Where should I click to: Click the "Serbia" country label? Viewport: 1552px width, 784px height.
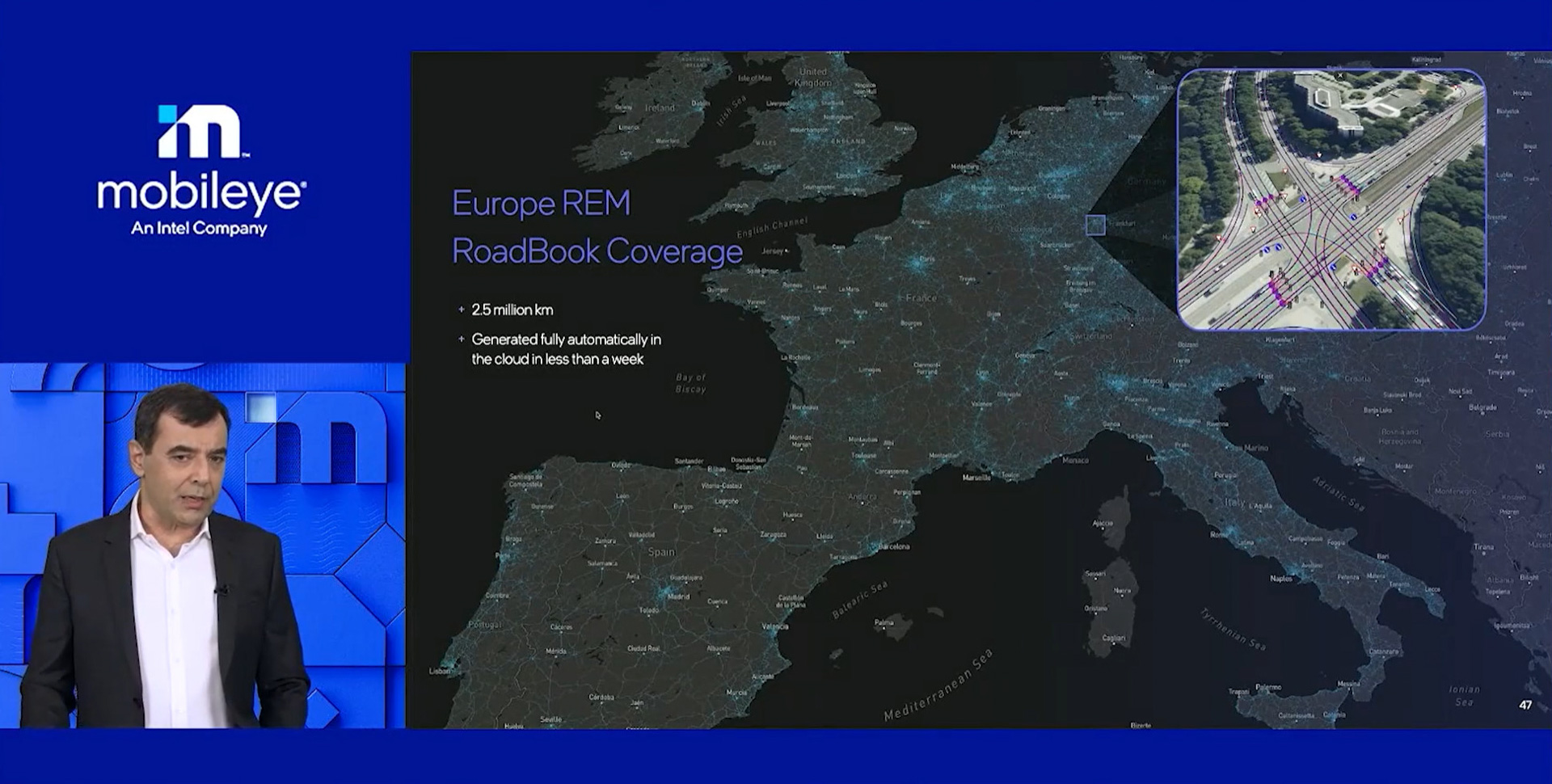click(x=1497, y=434)
